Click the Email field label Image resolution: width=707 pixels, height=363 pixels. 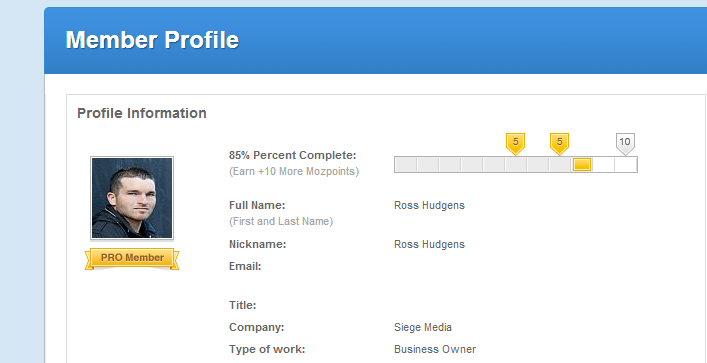[x=245, y=267]
